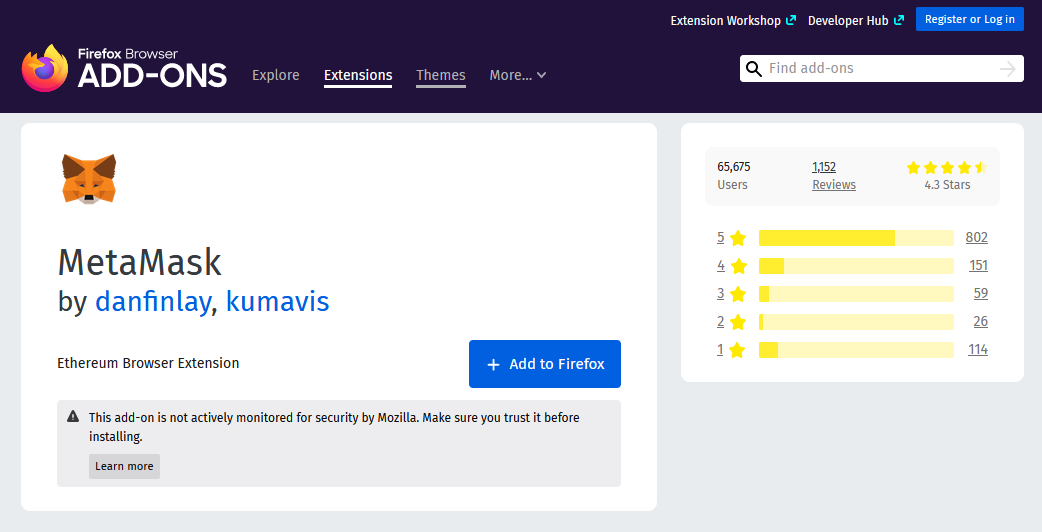Click the 3-star rating bar
The height and width of the screenshot is (532, 1042).
pyautogui.click(x=856, y=294)
